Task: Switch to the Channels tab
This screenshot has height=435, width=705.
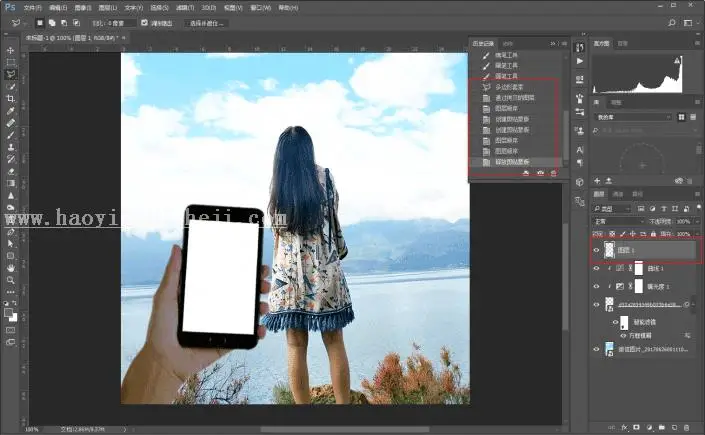Action: (x=618, y=194)
